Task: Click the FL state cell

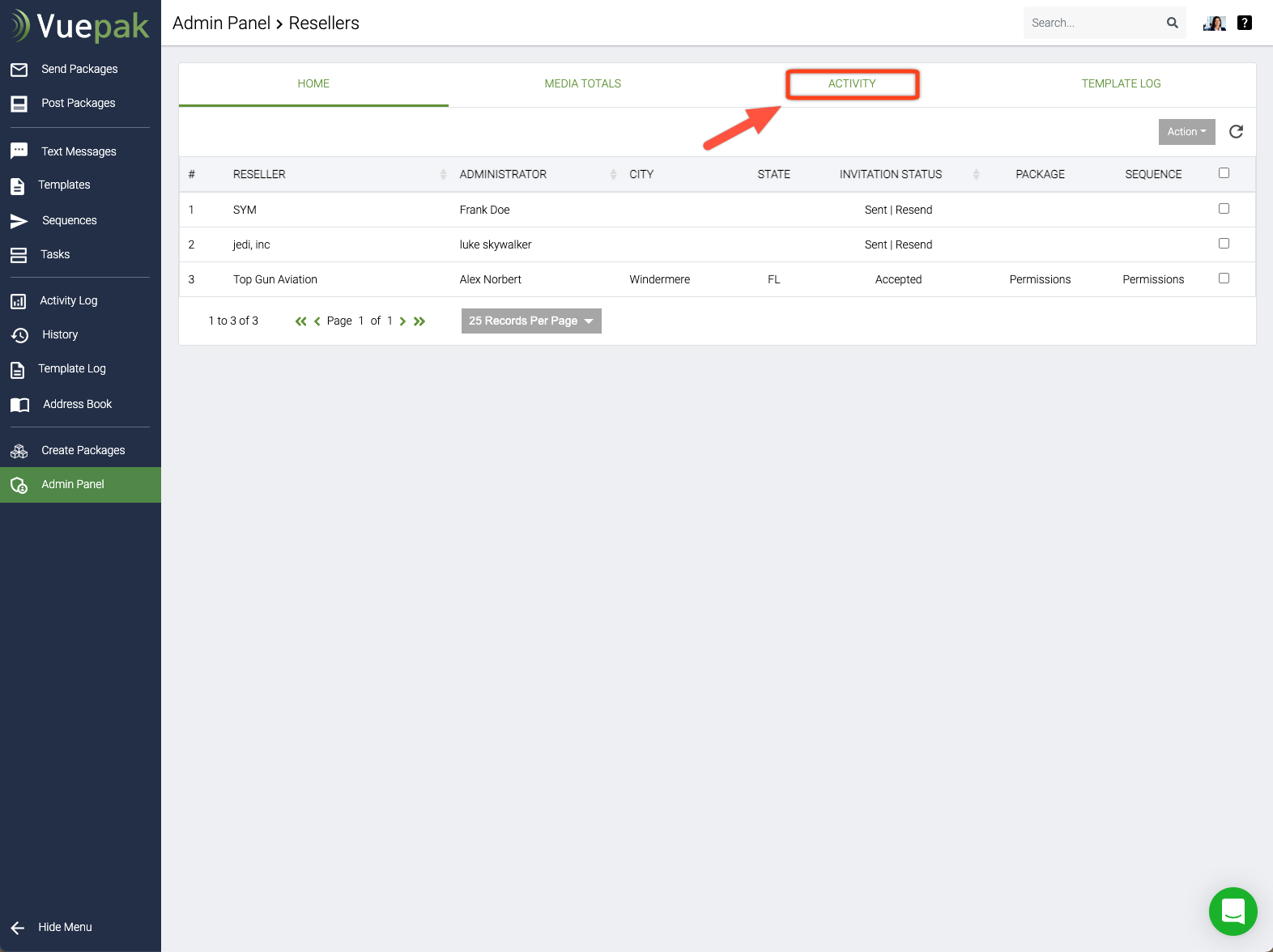Action: coord(773,280)
